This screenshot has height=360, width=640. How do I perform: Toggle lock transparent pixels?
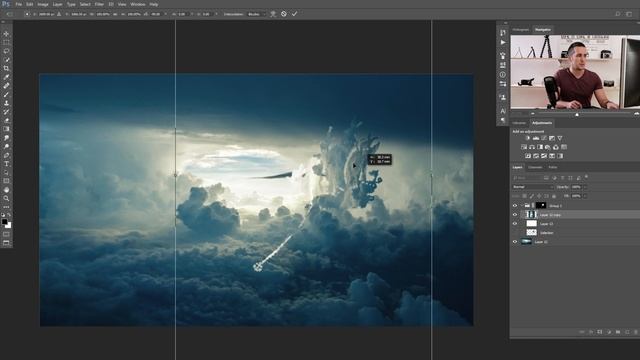pyautogui.click(x=524, y=196)
